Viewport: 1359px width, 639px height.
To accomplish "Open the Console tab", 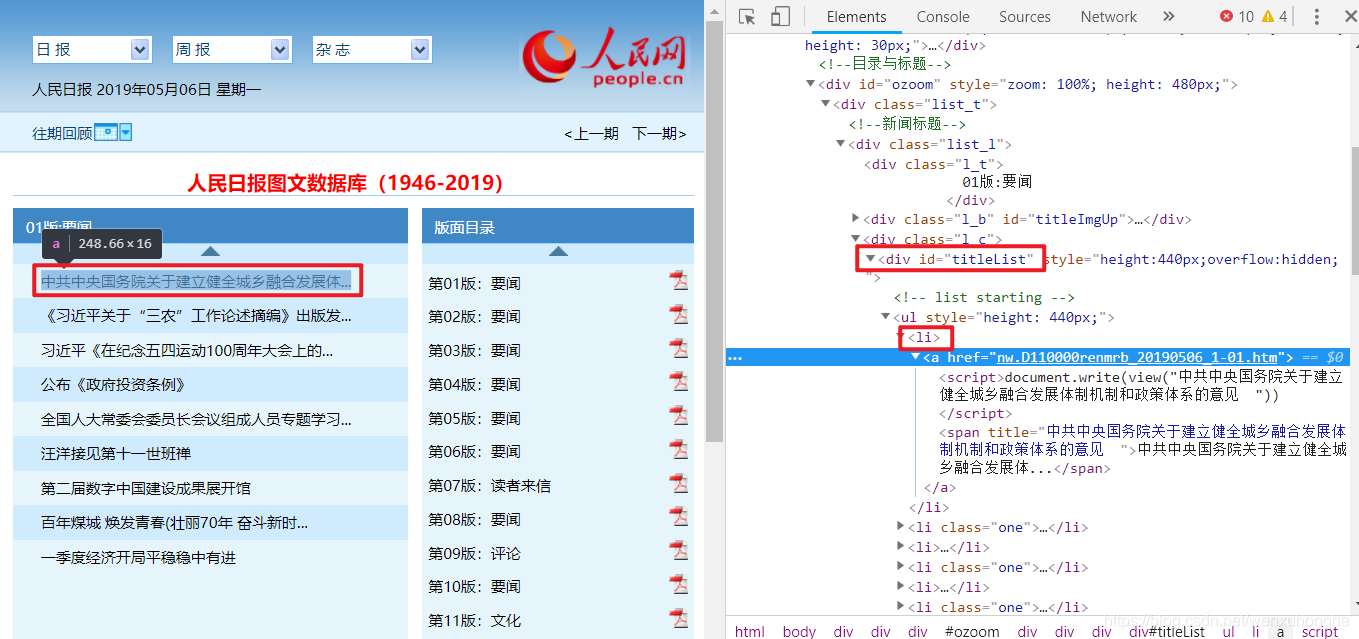I will coord(943,16).
